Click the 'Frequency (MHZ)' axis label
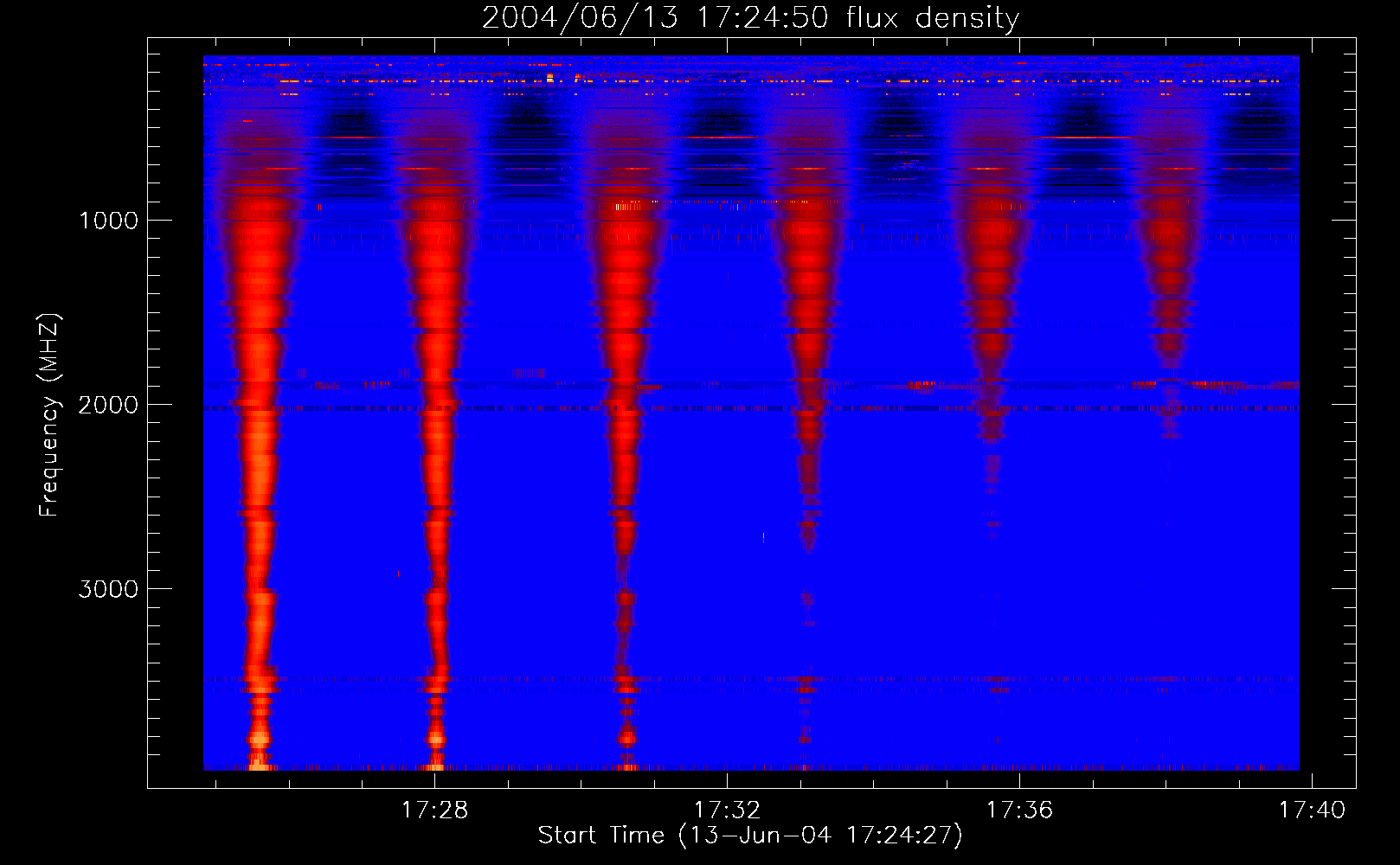The width and height of the screenshot is (1400, 865). tap(48, 415)
